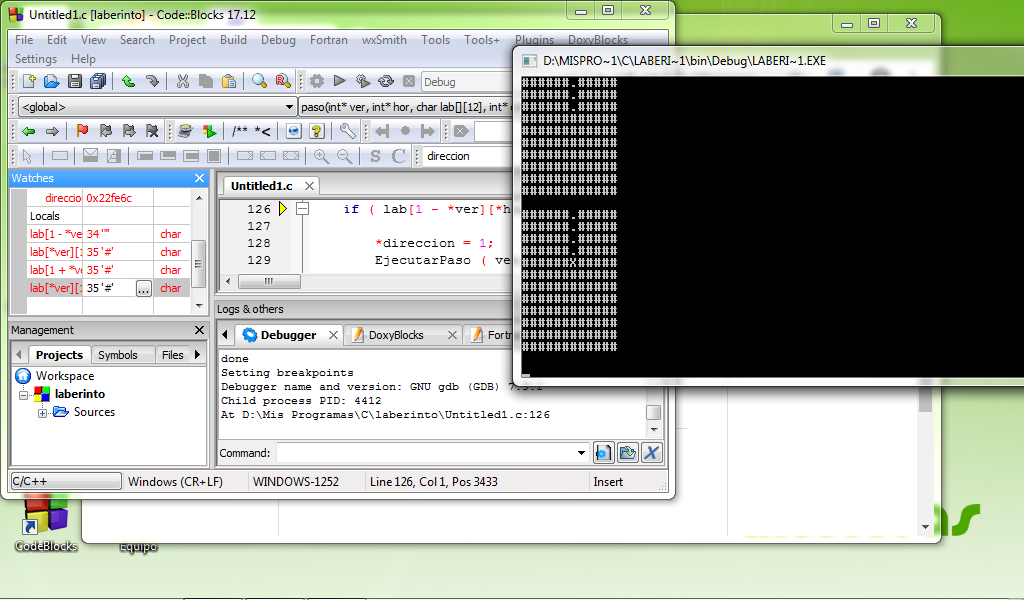Jump forward with the gray right arrow
1024x600 pixels.
click(x=52, y=131)
